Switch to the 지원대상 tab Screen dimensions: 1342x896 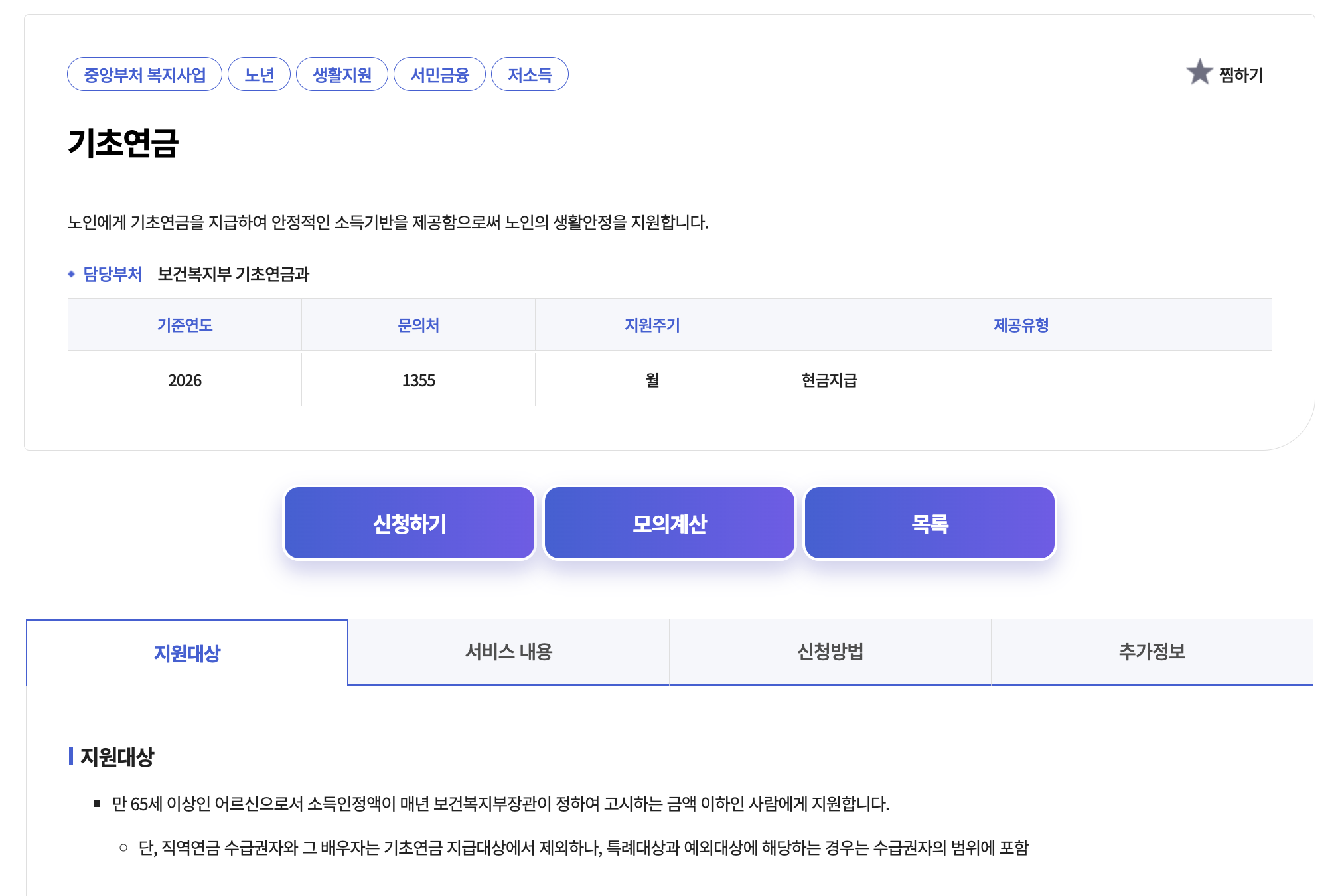pos(186,653)
